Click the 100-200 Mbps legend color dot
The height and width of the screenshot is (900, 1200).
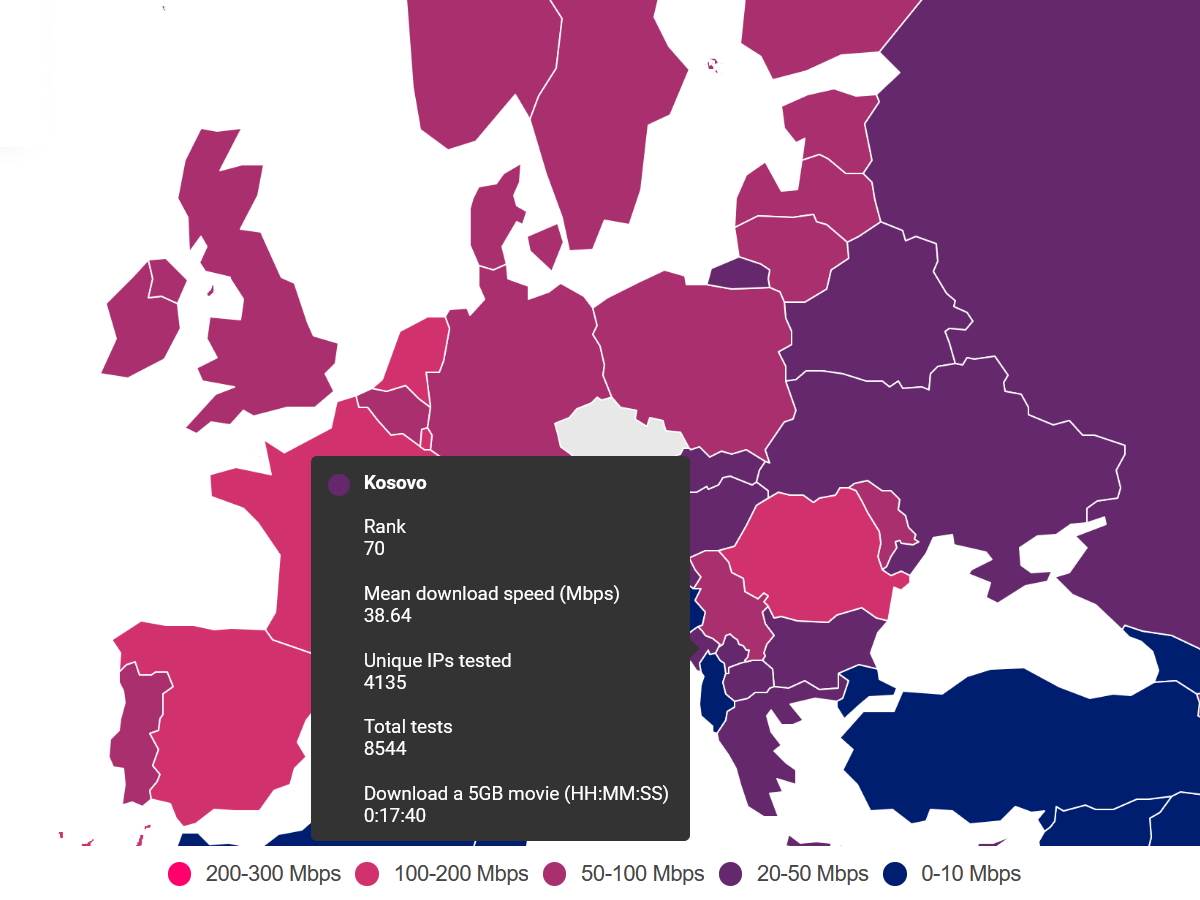[368, 874]
